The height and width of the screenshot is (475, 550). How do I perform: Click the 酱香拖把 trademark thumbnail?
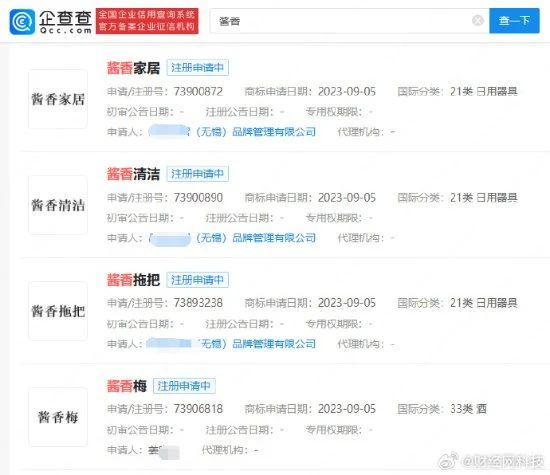point(58,311)
